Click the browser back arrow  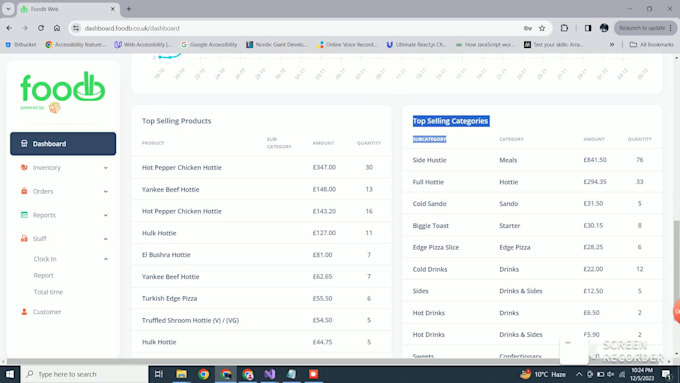coord(9,28)
